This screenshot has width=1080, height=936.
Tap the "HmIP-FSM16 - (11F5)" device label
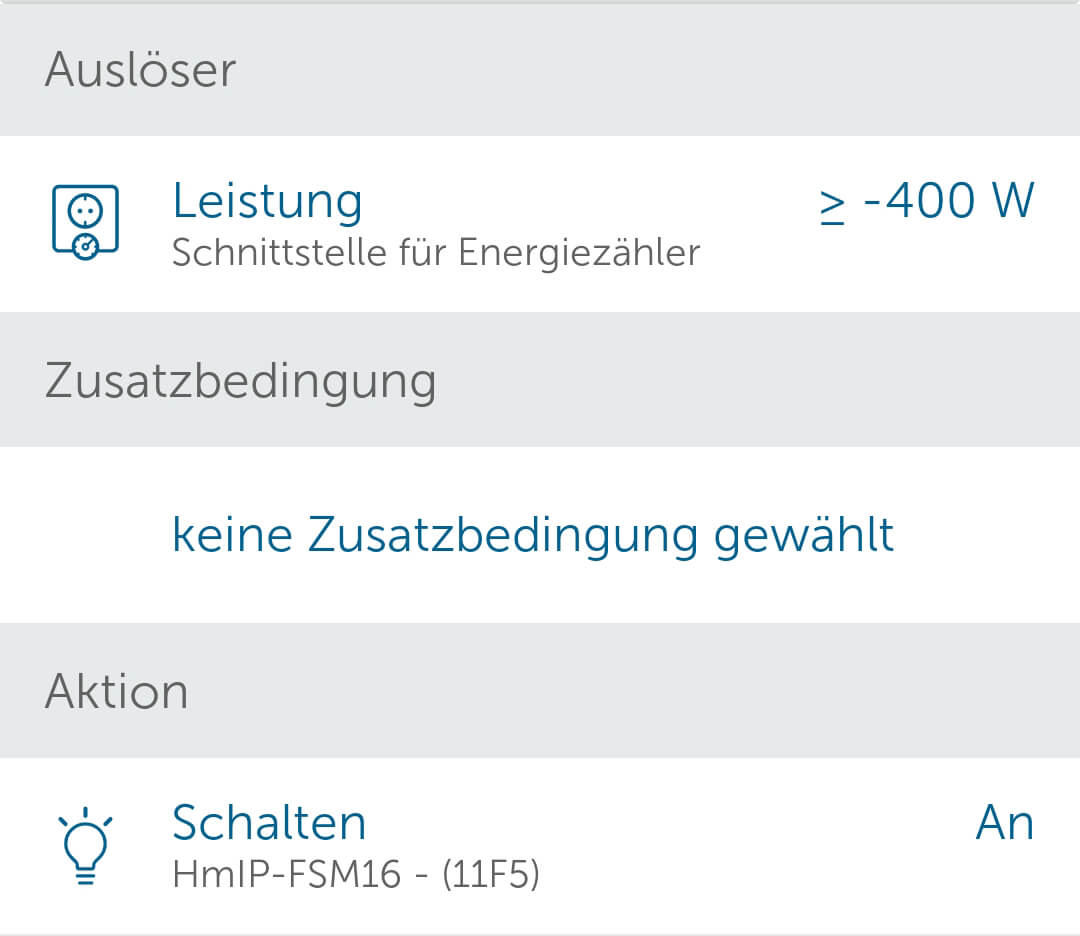point(356,875)
